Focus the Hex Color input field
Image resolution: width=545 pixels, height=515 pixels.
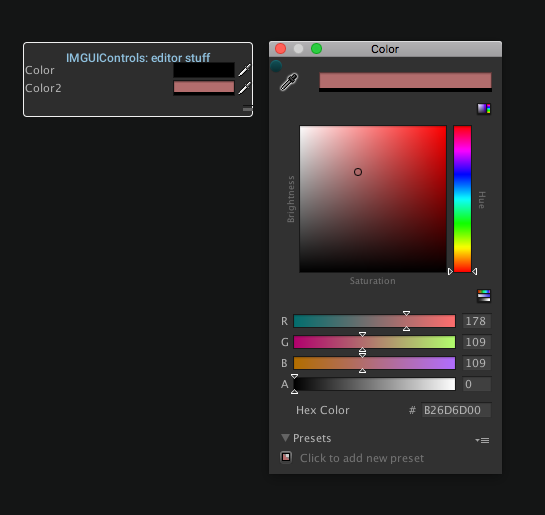(x=456, y=410)
